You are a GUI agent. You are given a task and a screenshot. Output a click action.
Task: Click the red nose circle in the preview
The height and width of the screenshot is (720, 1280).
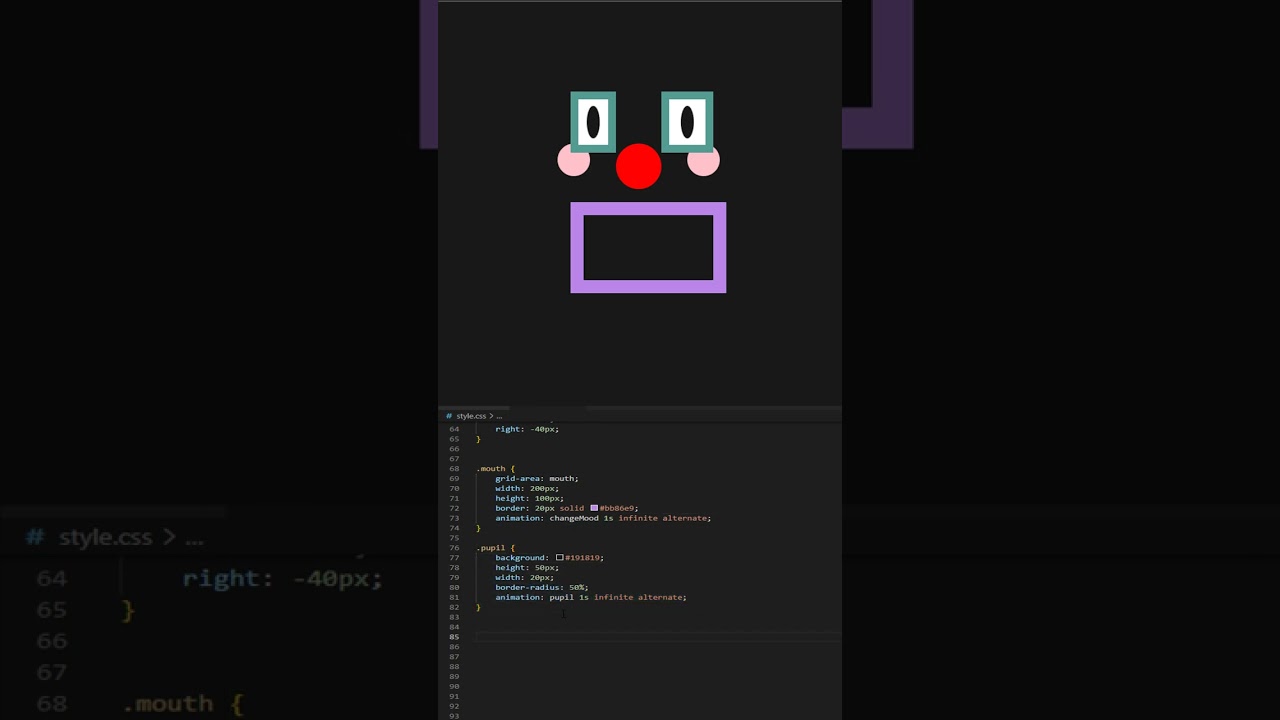pyautogui.click(x=639, y=166)
